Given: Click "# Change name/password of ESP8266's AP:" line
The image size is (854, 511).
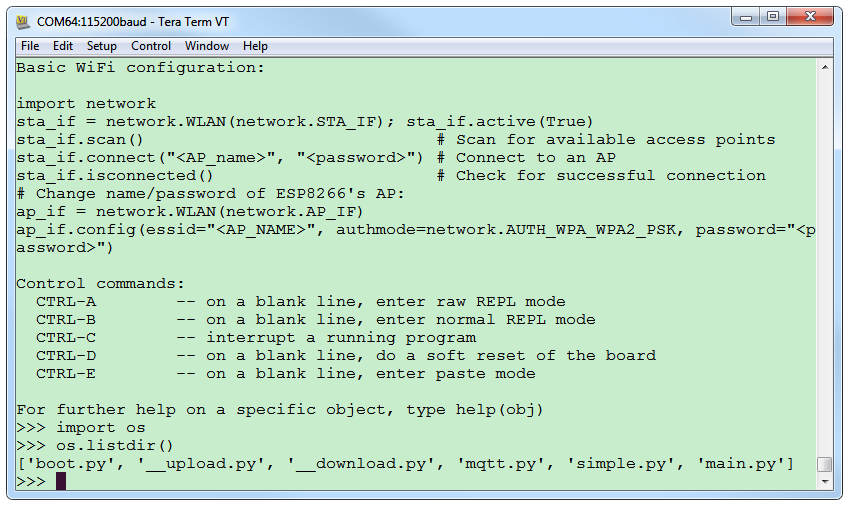Looking at the screenshot, I should pos(210,193).
